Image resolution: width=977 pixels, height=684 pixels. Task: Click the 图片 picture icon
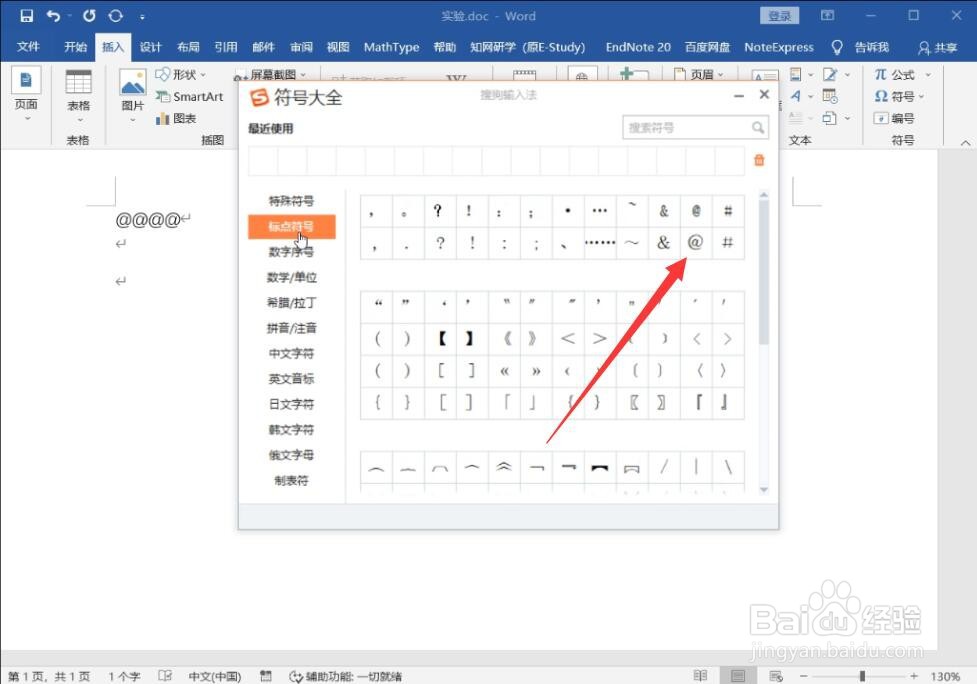[132, 82]
